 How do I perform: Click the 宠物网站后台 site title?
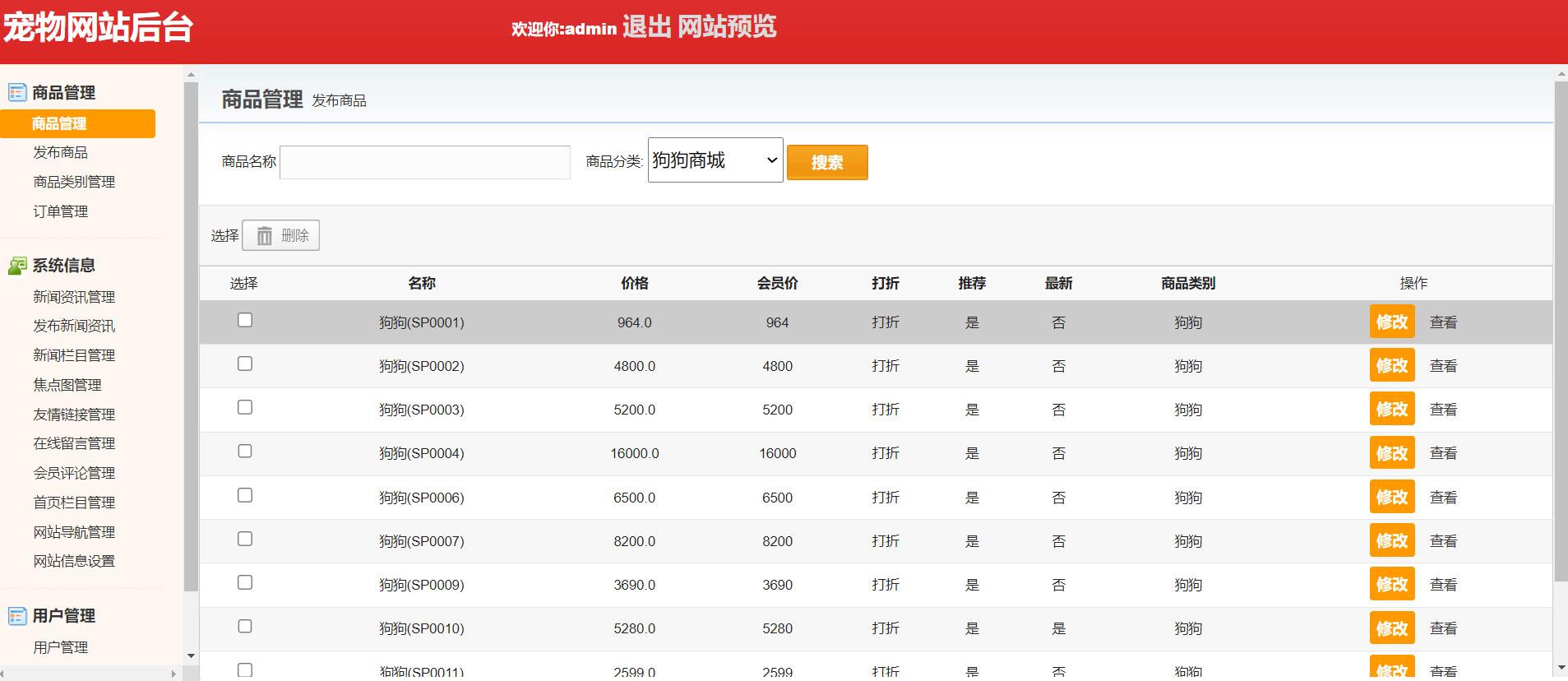98,27
